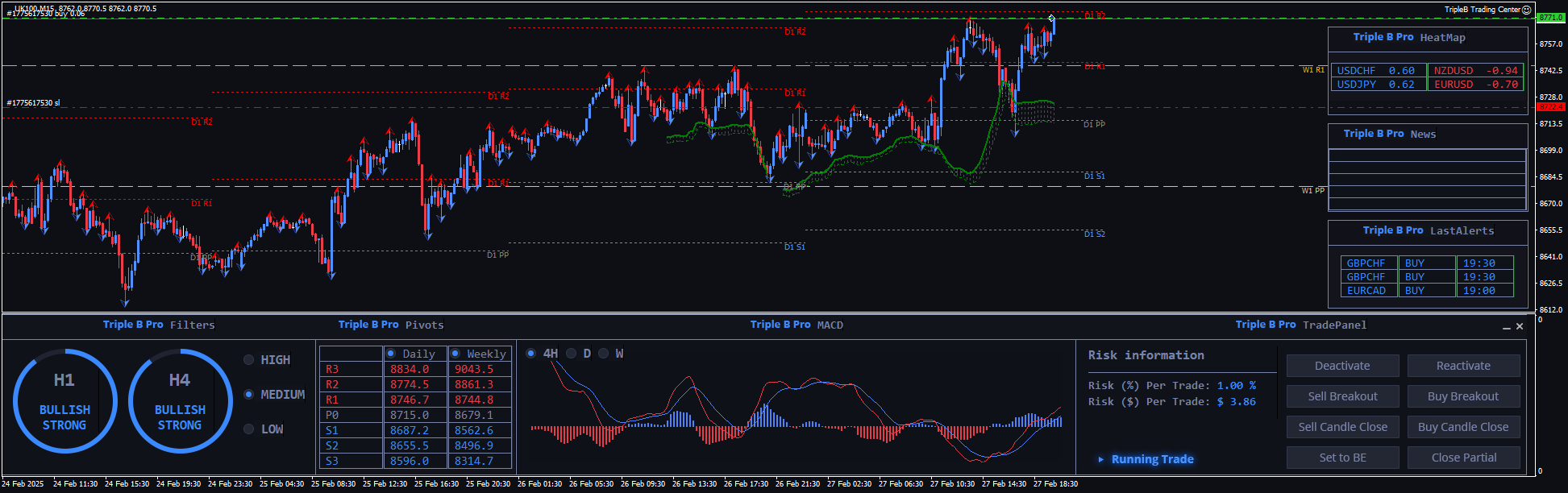Select the EURCAD alert row
Screen dimensions: 1568x493
(x=1366, y=291)
